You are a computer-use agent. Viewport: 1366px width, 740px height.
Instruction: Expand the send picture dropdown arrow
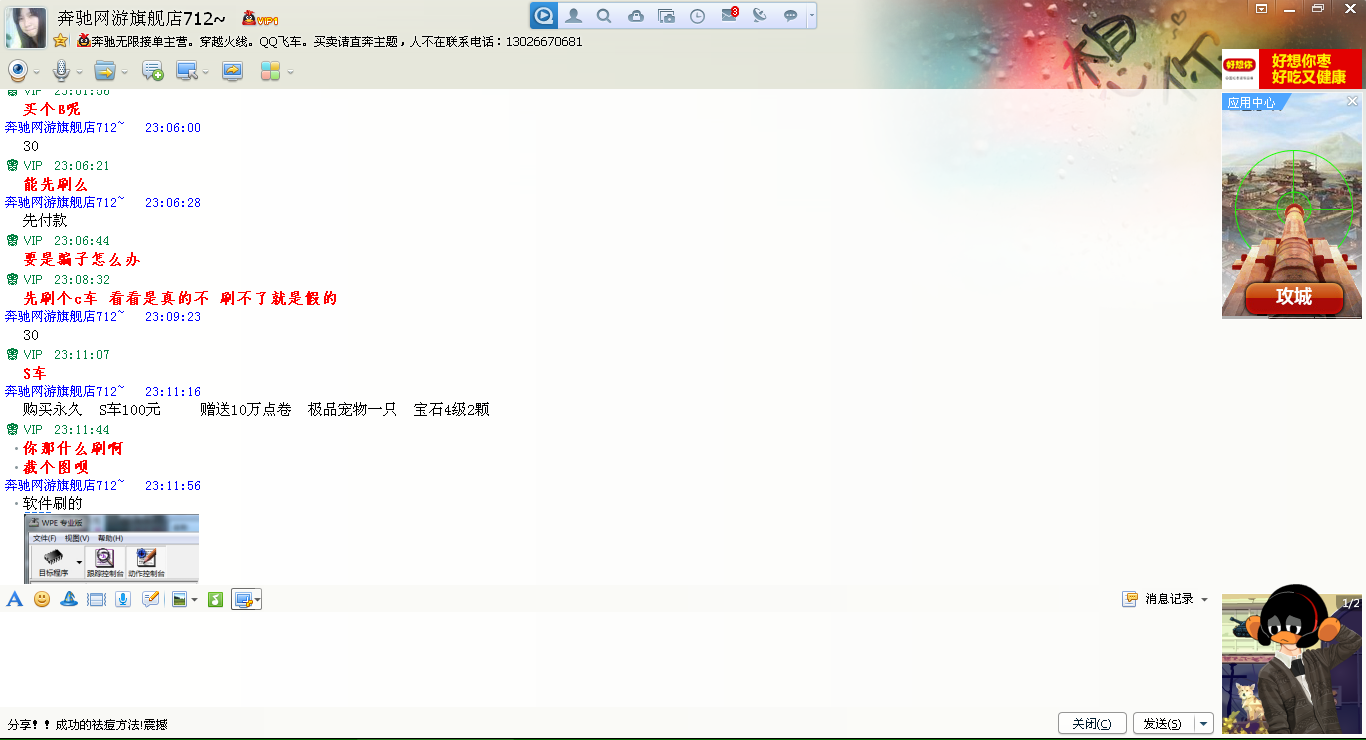[x=194, y=600]
